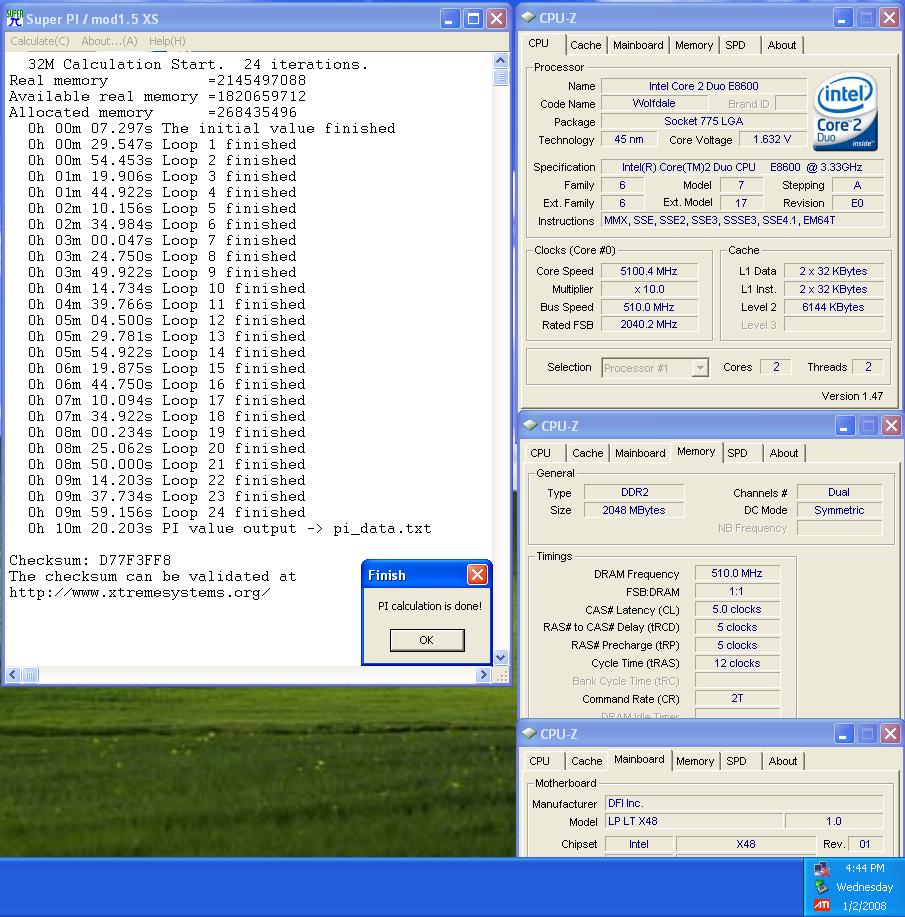Minimize the Super PI window

449,19
